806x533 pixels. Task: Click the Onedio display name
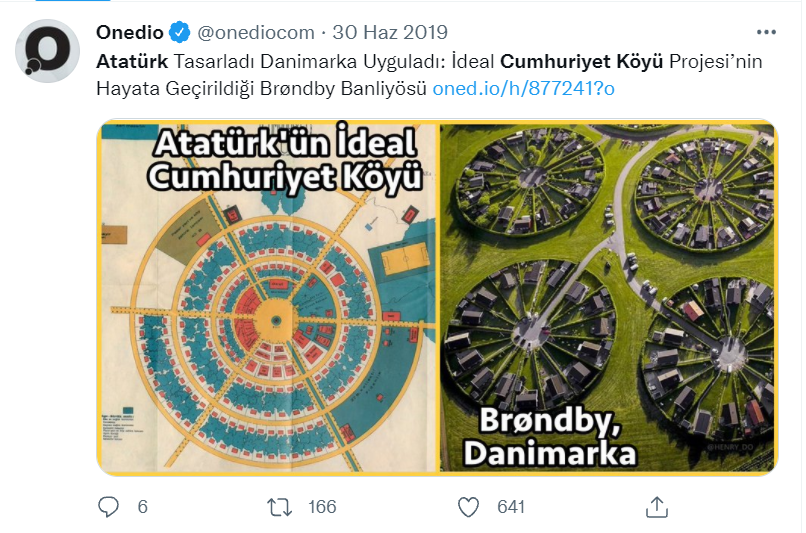130,33
